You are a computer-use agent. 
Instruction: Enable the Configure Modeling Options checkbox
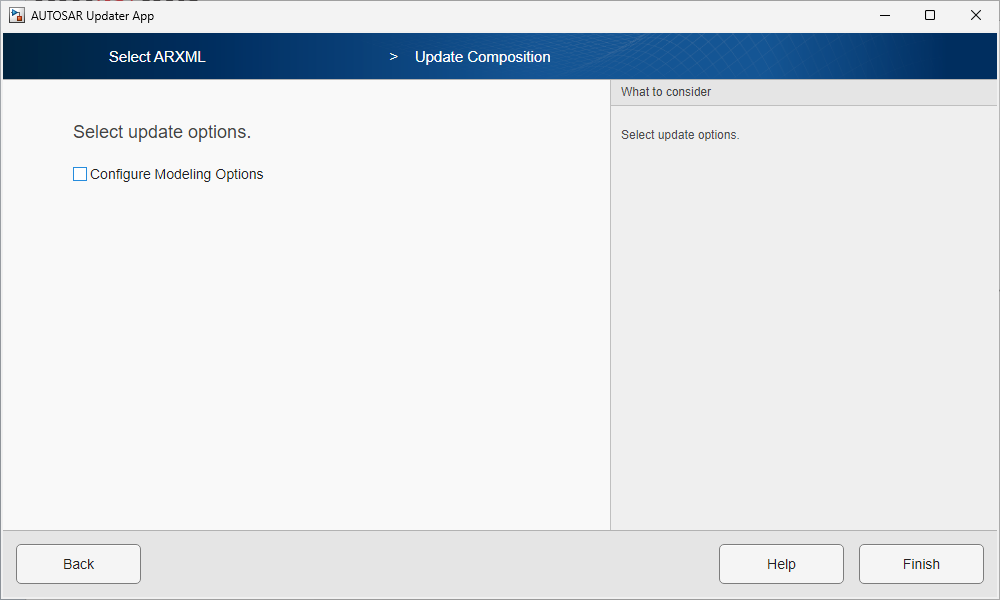click(x=80, y=174)
